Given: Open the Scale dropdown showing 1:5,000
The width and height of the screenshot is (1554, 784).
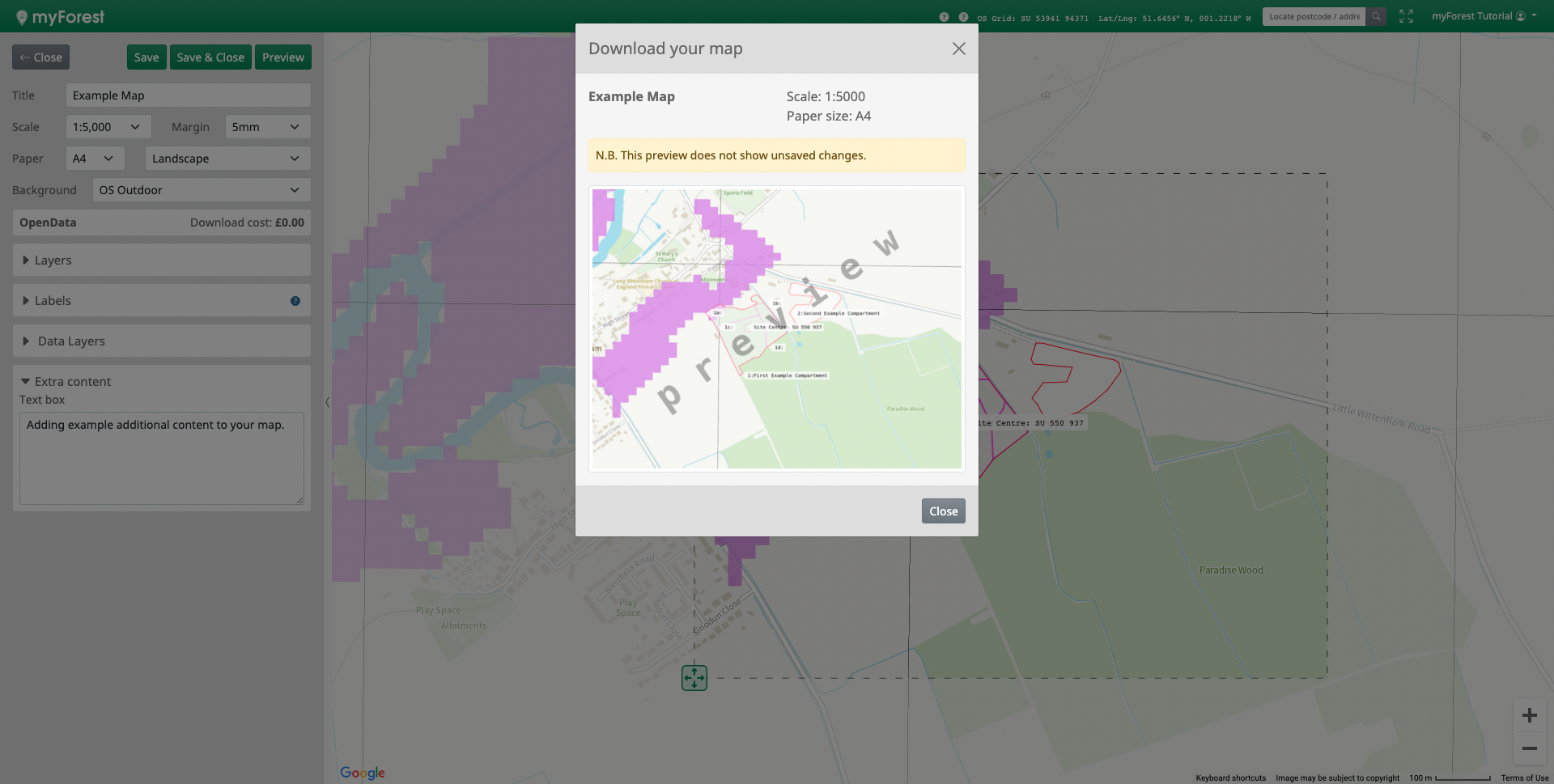Looking at the screenshot, I should 108,127.
